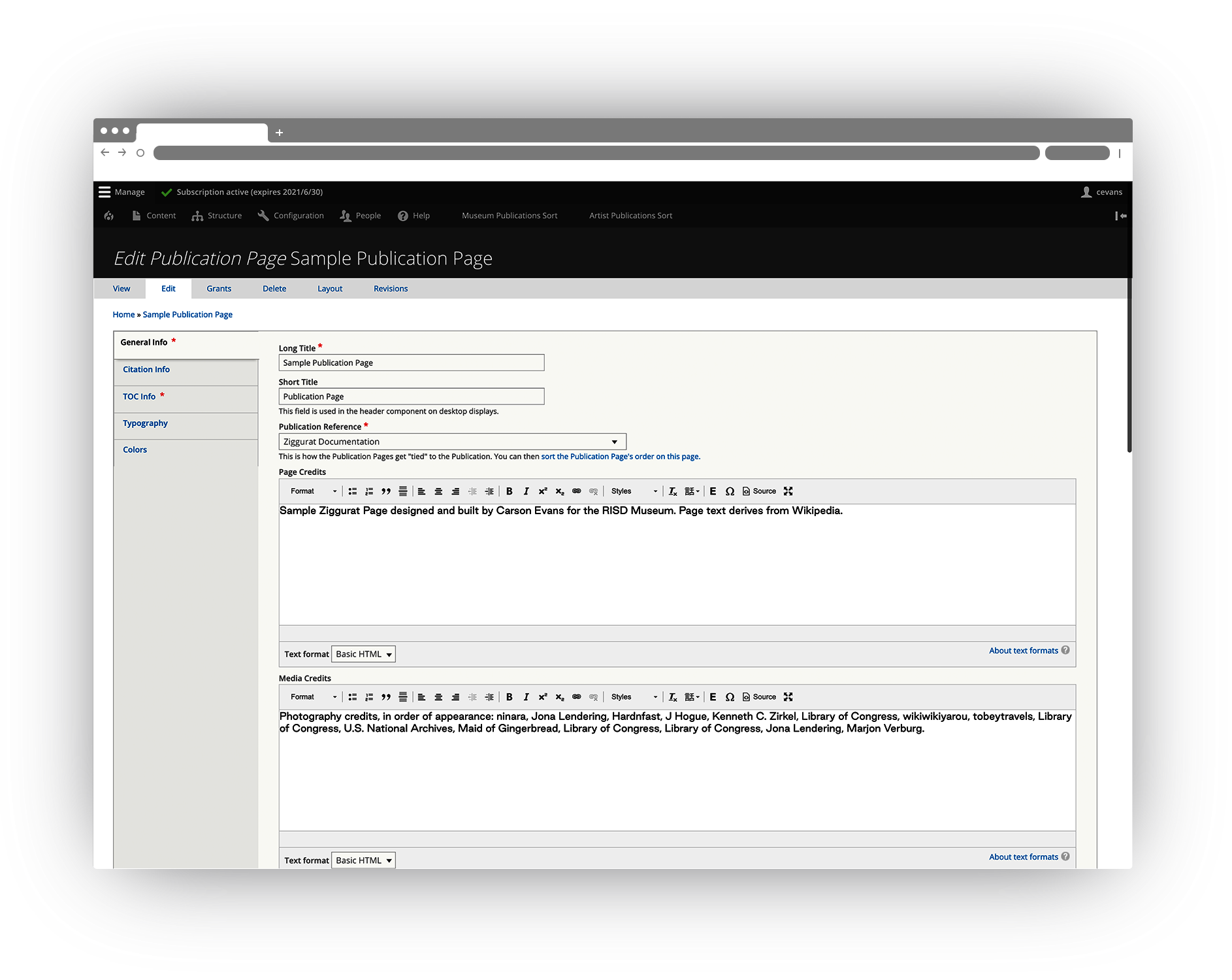Open the Citation Info vertical tab
This screenshot has height=980, width=1232.
[x=146, y=370]
